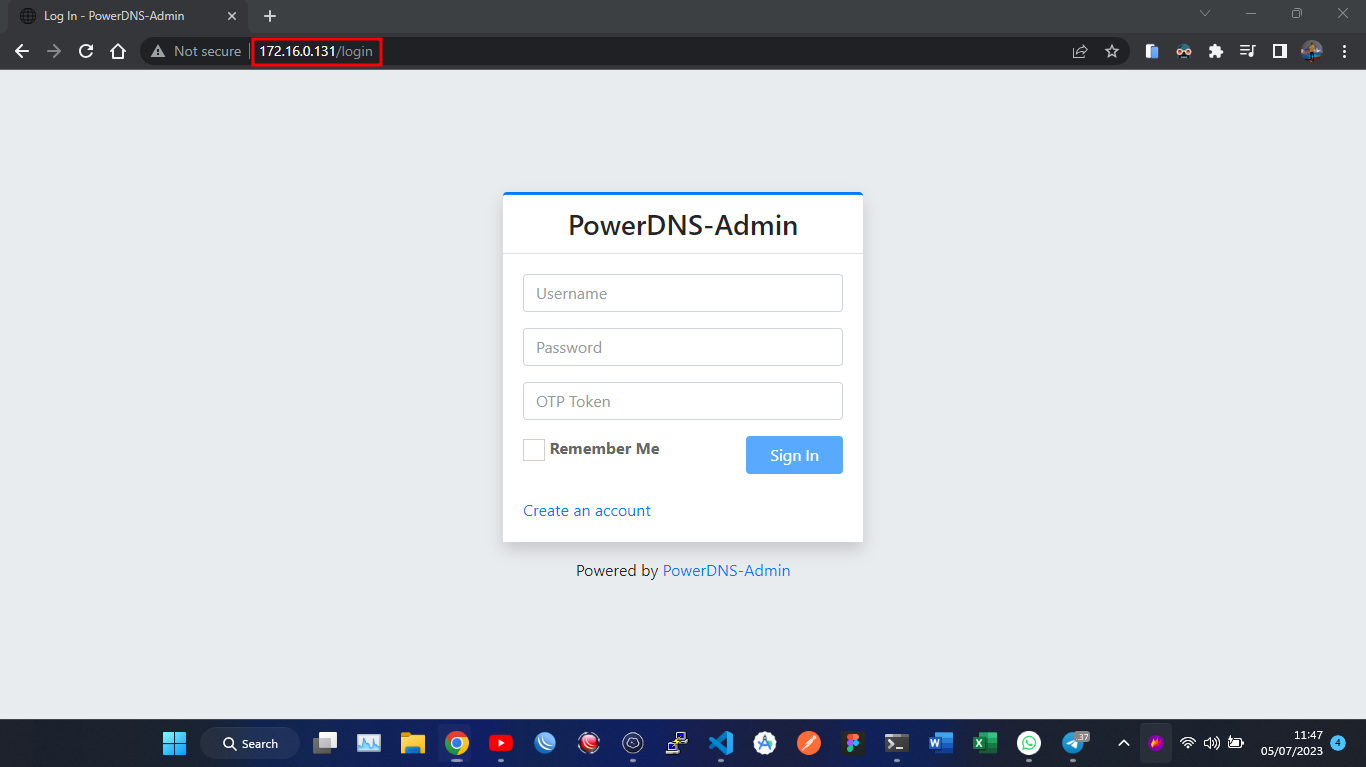Bookmark this page with the star icon
The image size is (1366, 767).
[1112, 51]
